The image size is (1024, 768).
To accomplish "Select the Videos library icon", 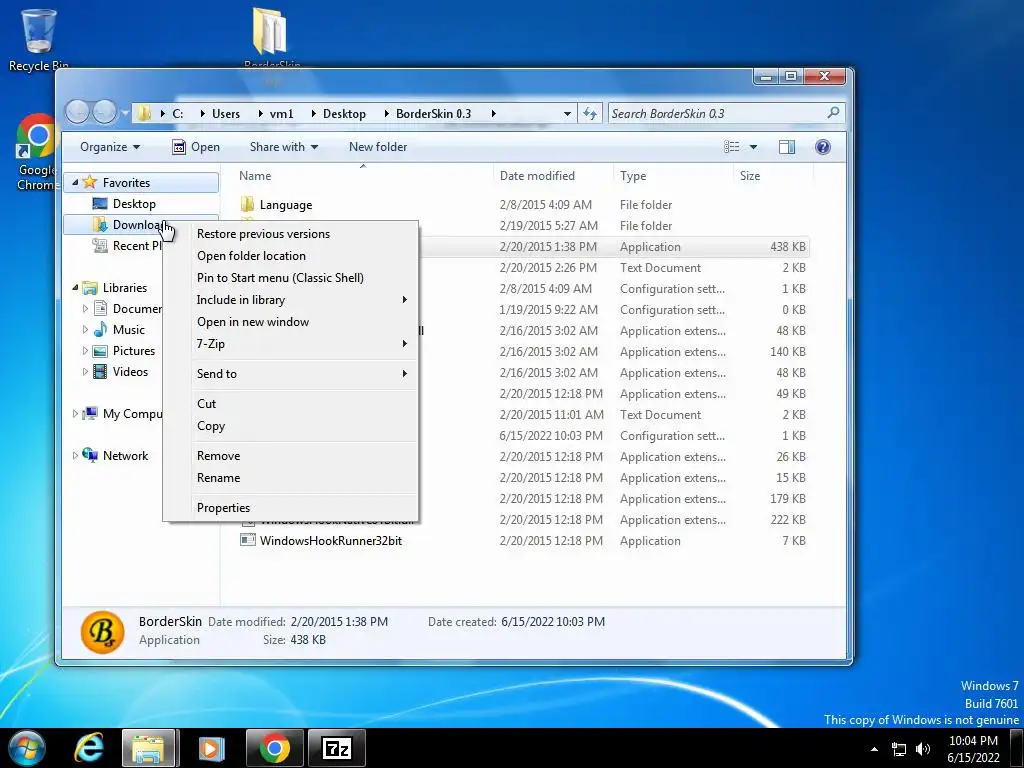I will [100, 372].
